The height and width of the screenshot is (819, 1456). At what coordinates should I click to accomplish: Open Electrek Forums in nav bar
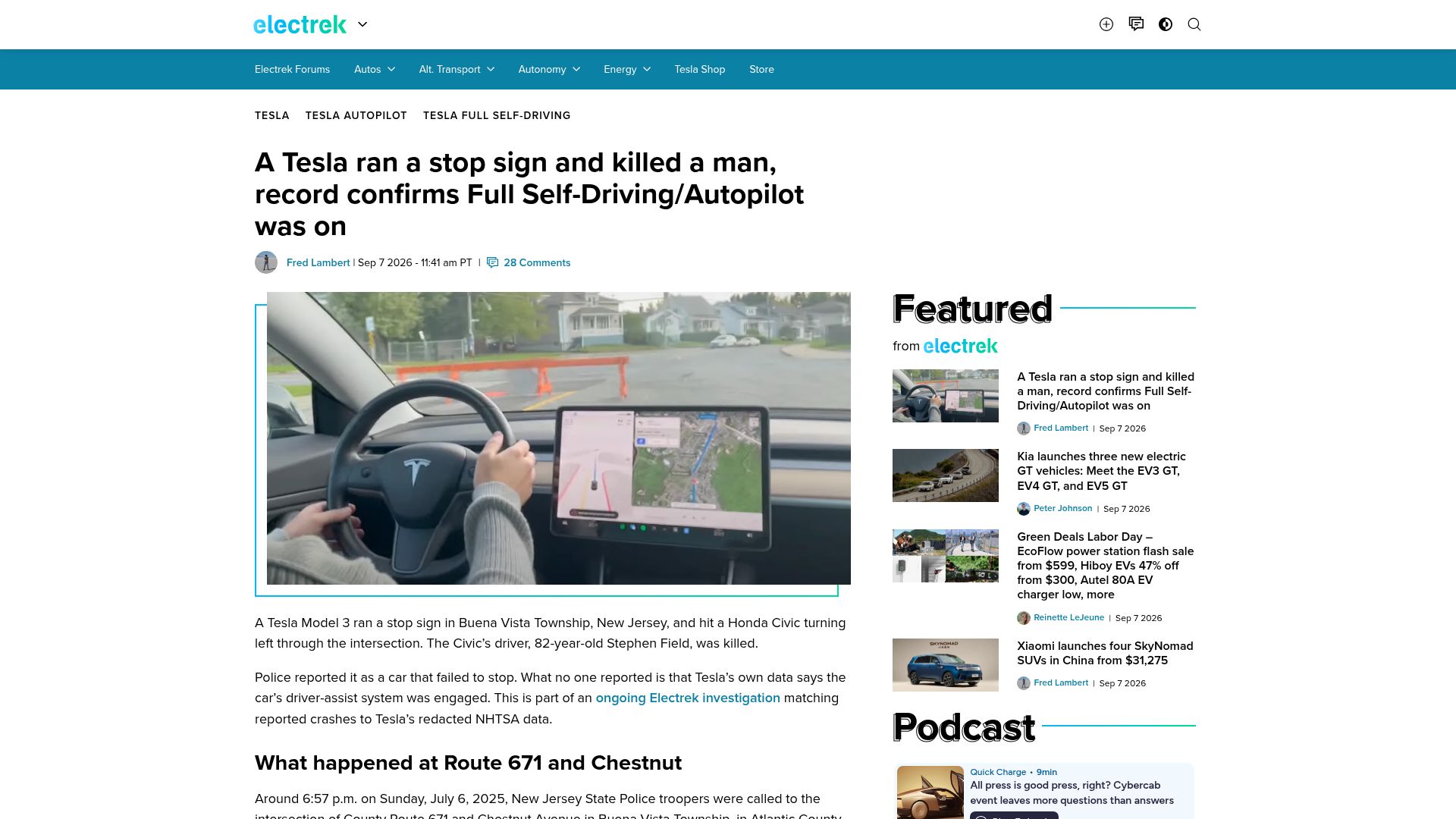click(292, 69)
